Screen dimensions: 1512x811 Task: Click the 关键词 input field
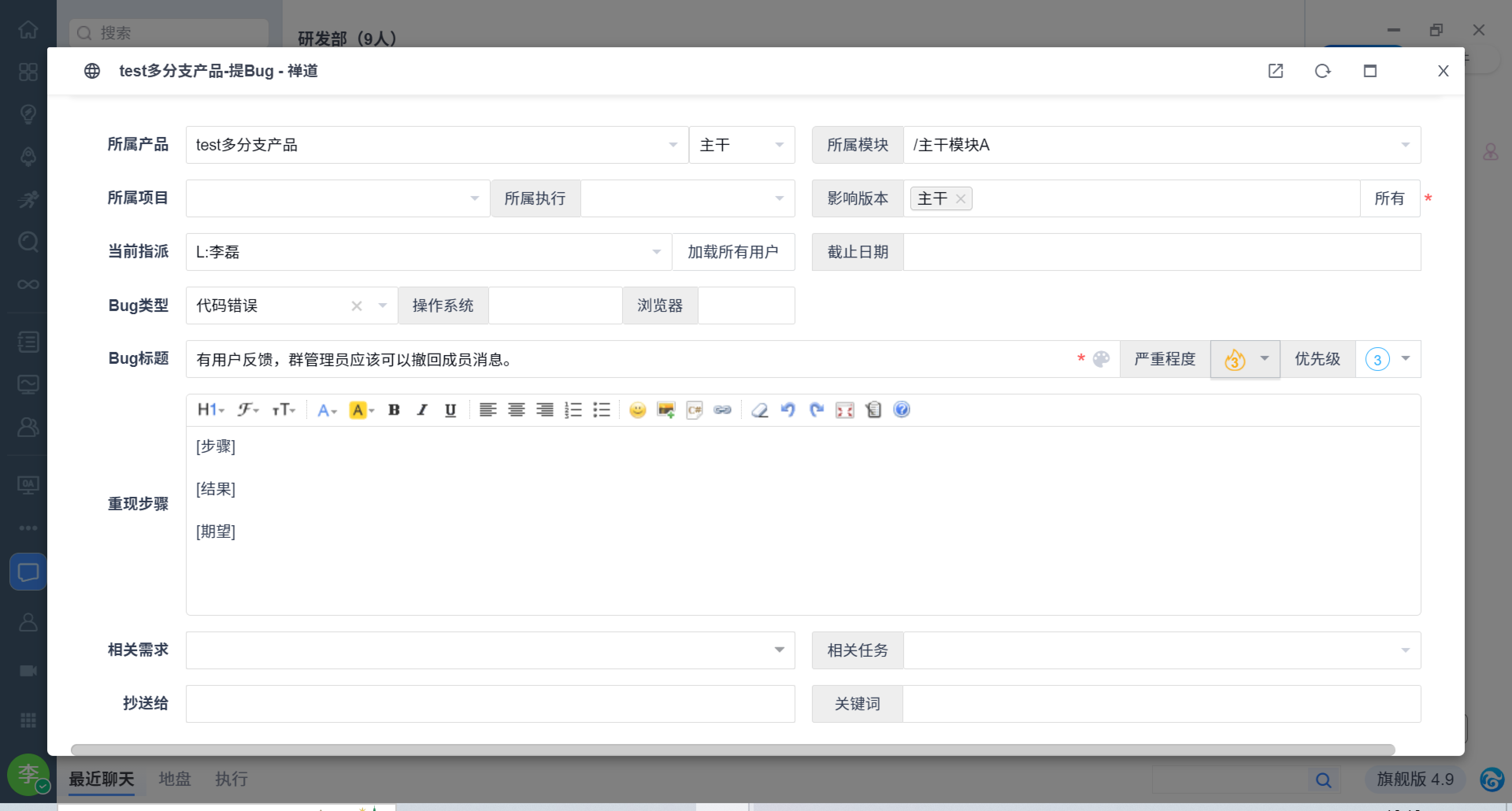[x=1162, y=704]
